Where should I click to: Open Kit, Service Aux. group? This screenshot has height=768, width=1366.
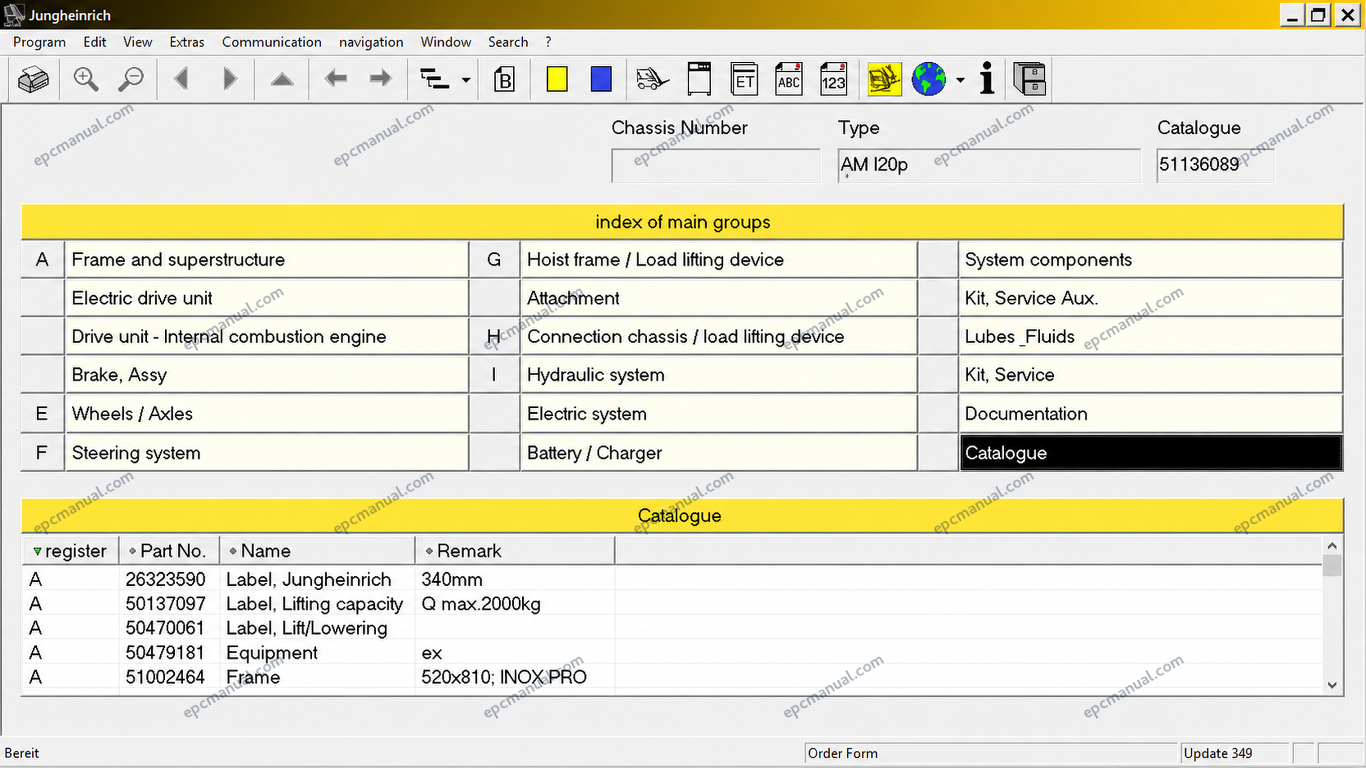(x=1150, y=298)
